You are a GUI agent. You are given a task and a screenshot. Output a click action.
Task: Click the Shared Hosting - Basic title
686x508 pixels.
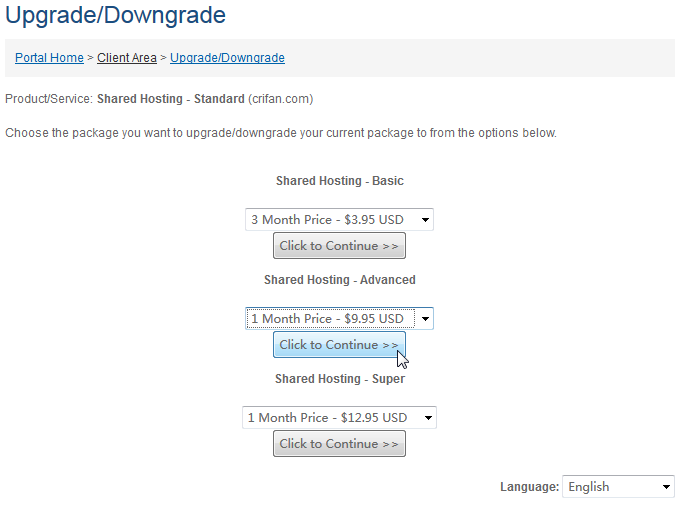coord(340,181)
